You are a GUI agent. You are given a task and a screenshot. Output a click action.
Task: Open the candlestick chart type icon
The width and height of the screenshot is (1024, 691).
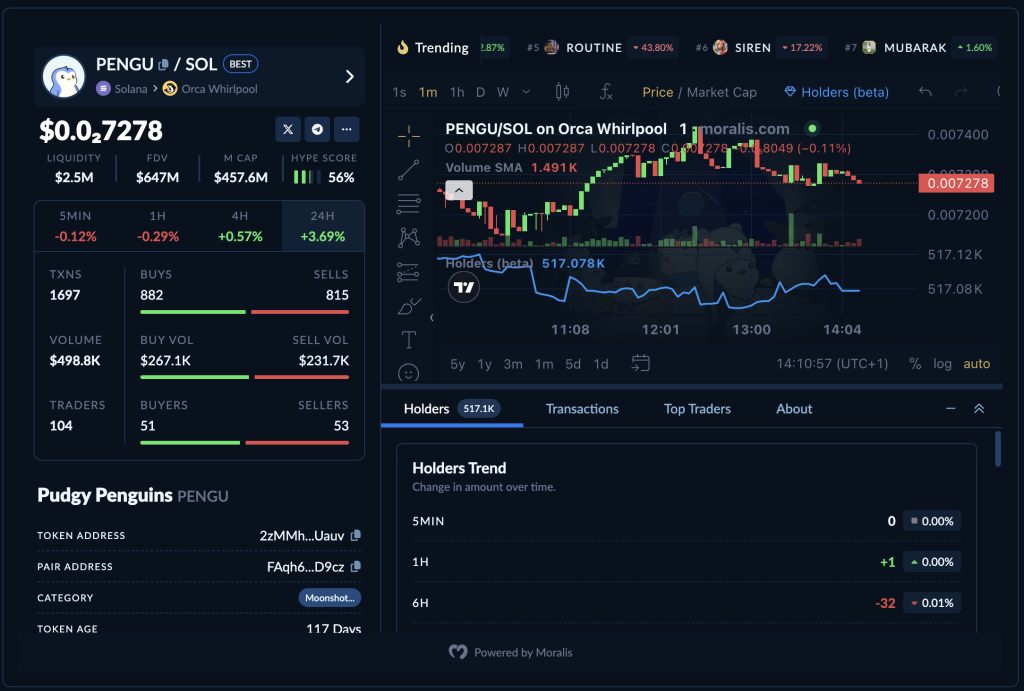[x=562, y=92]
